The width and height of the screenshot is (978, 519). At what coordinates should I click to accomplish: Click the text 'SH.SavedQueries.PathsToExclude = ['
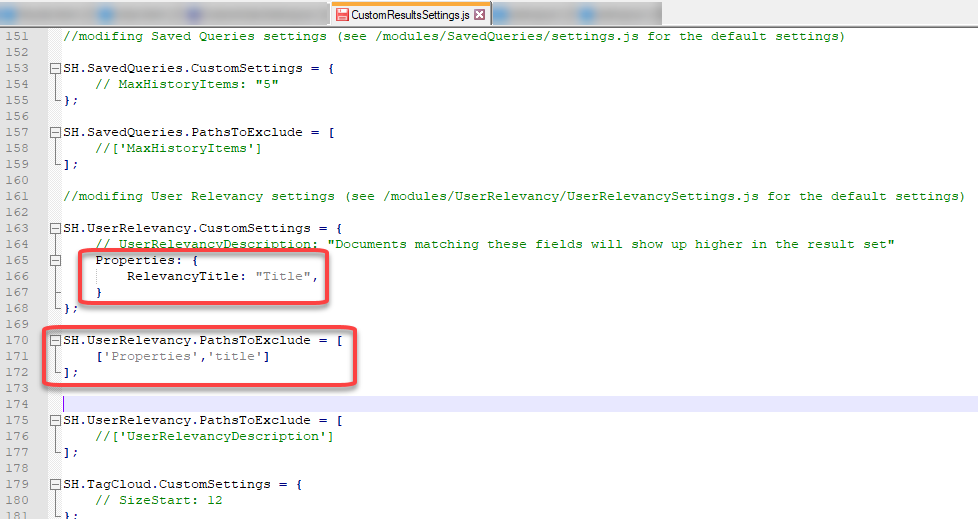click(x=199, y=132)
